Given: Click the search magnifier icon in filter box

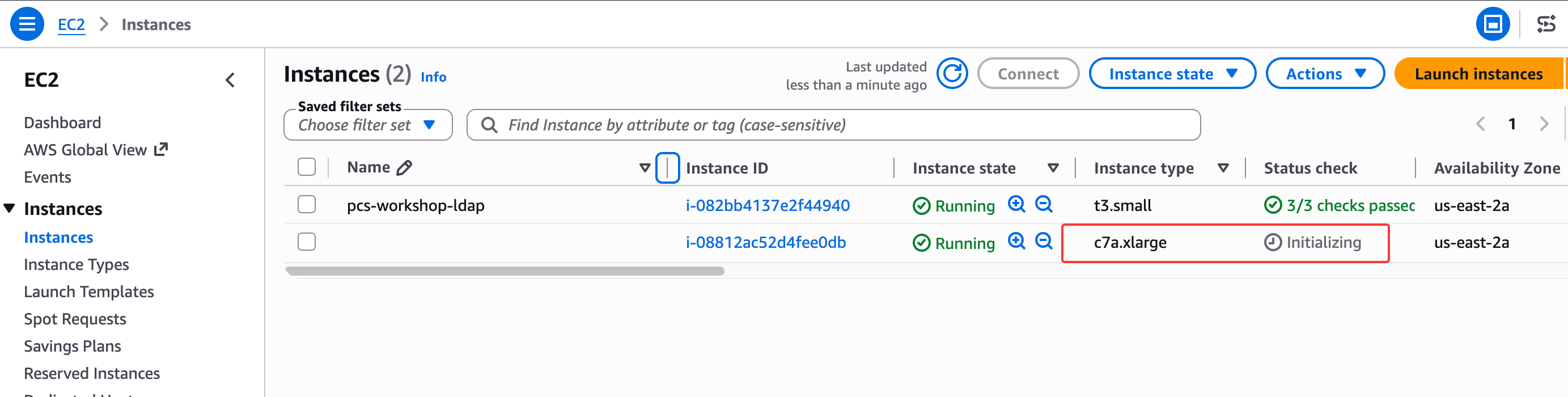Looking at the screenshot, I should [489, 125].
